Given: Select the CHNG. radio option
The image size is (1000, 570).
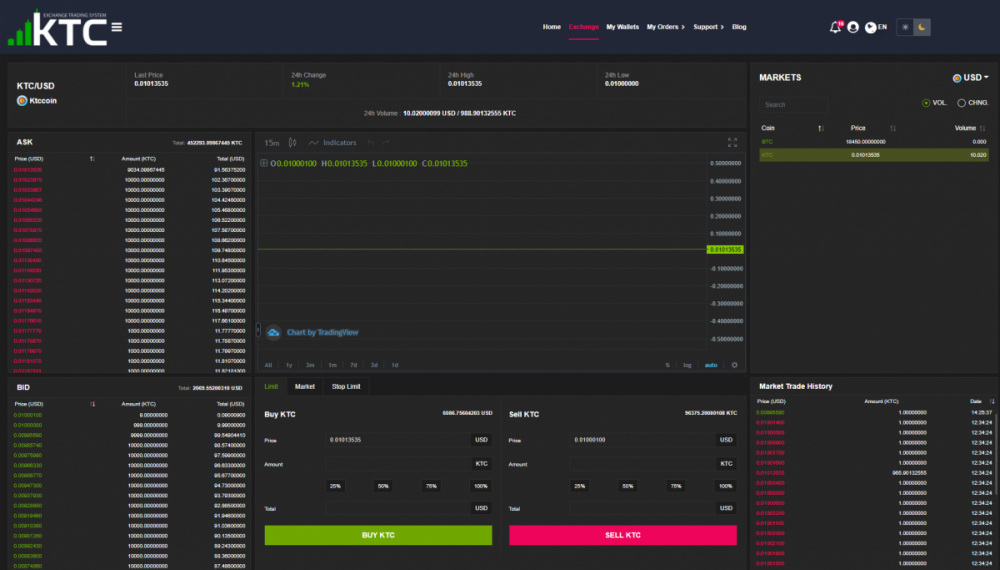Looking at the screenshot, I should click(961, 103).
